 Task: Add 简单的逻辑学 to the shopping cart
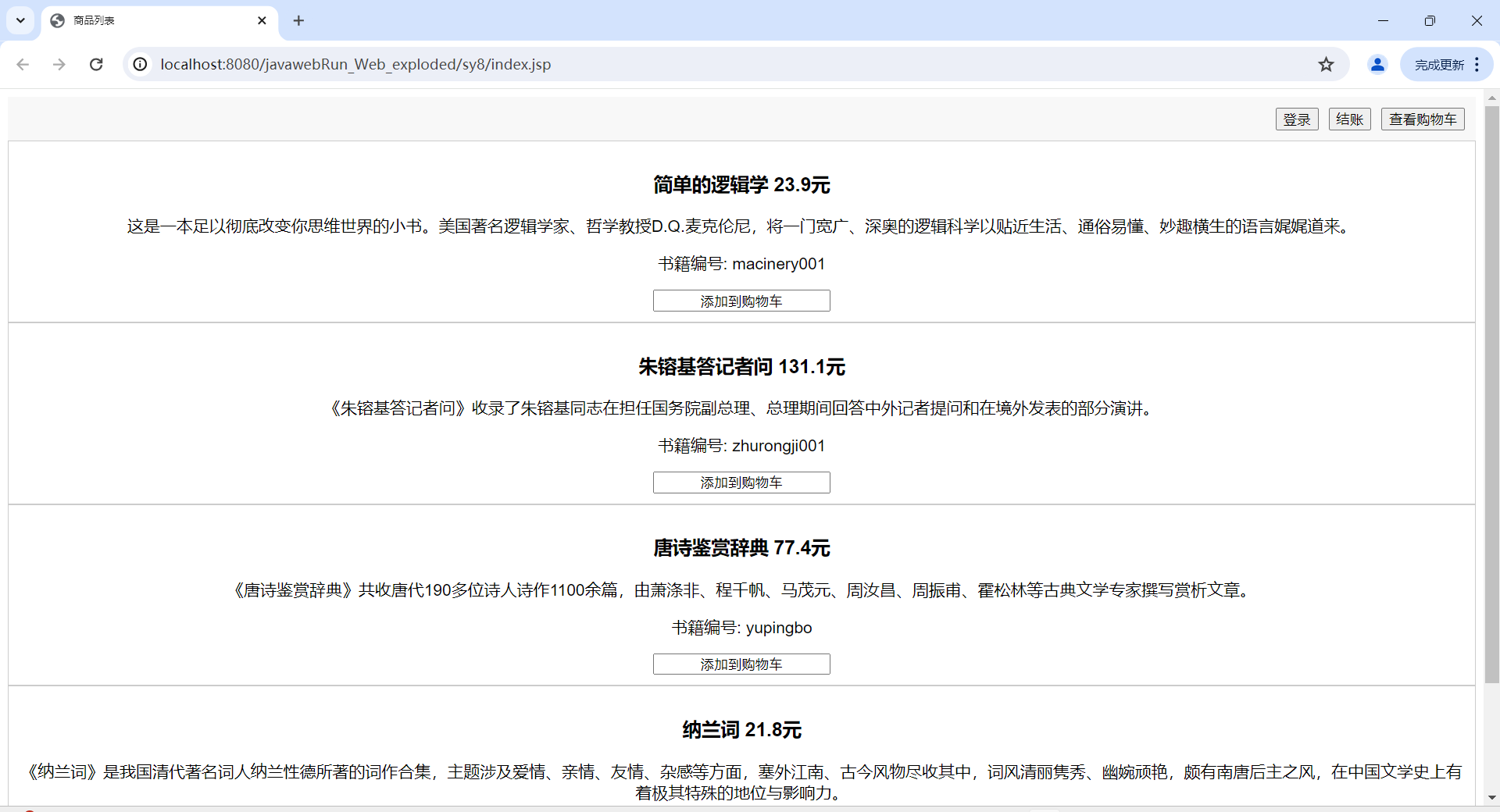pos(741,301)
